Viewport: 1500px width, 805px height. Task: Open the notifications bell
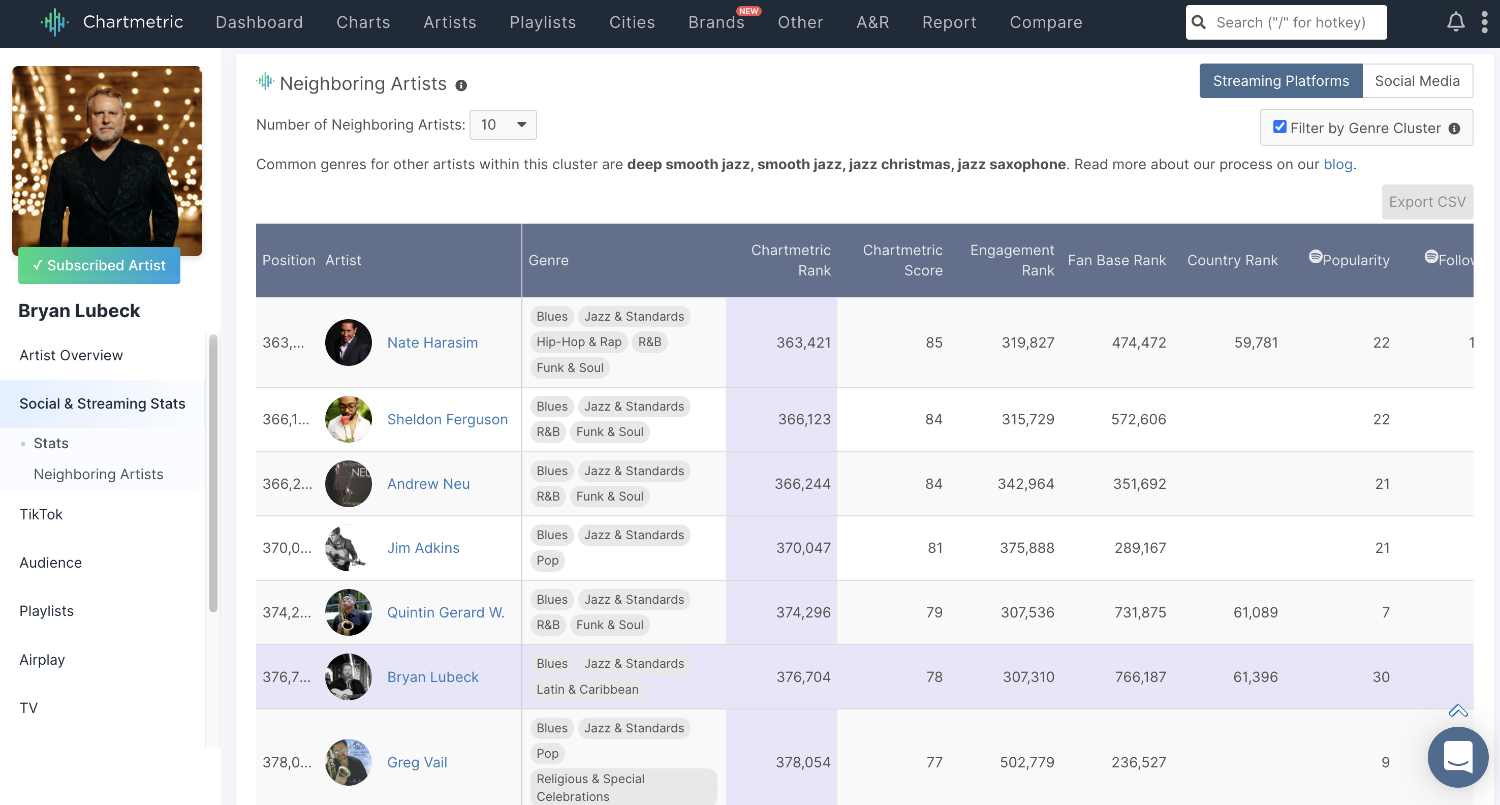tap(1456, 22)
